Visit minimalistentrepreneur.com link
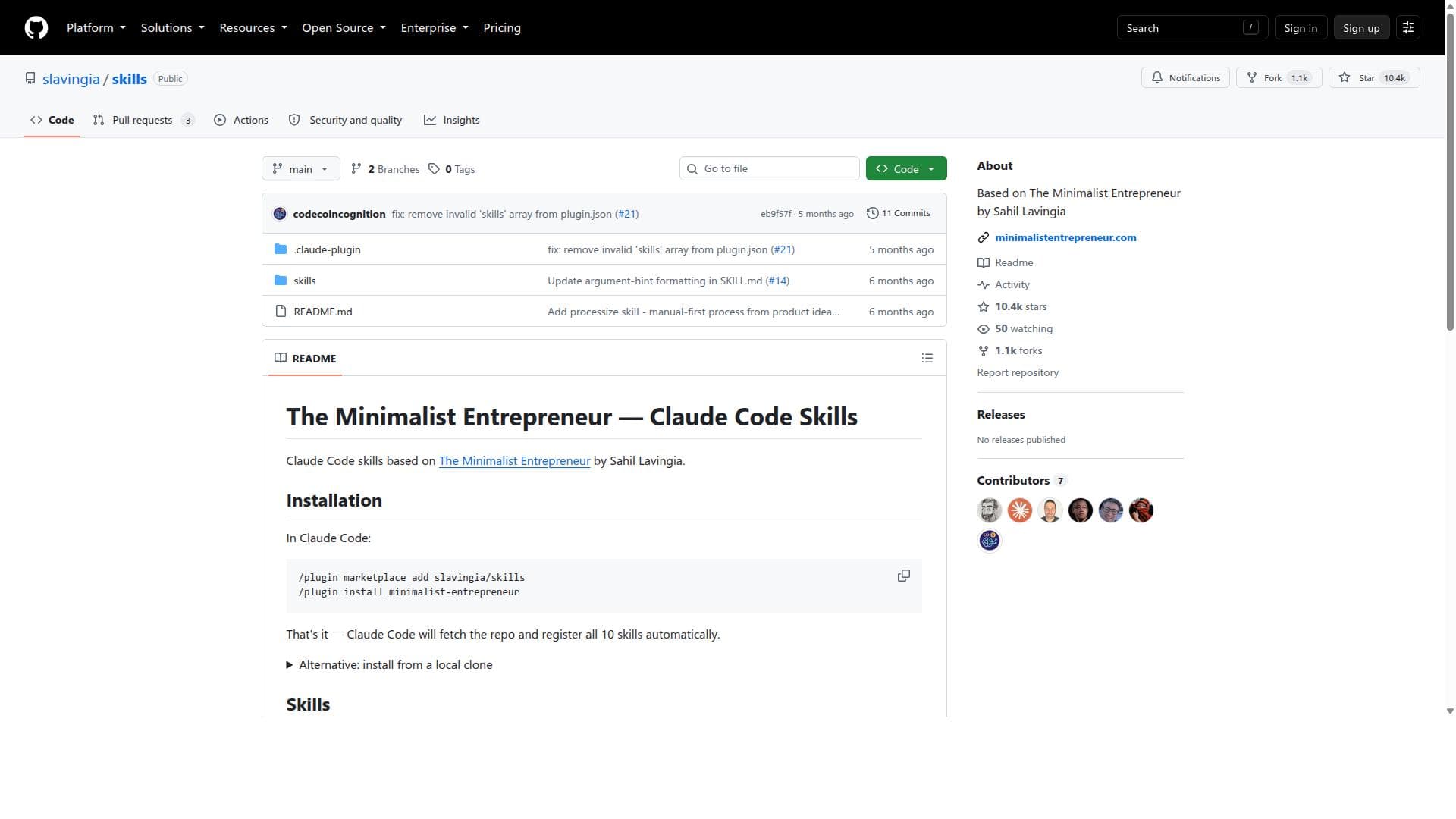 [x=1065, y=238]
